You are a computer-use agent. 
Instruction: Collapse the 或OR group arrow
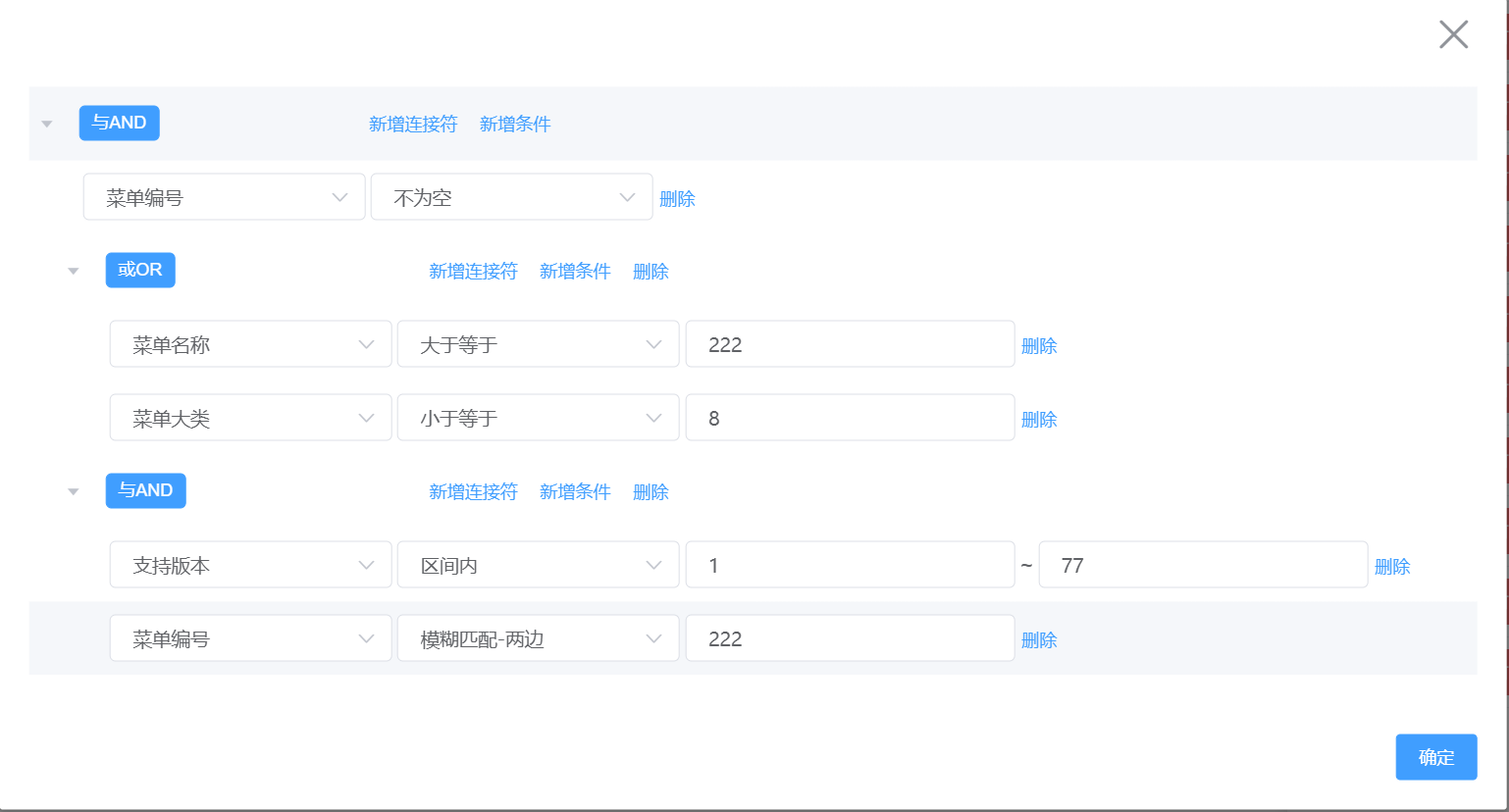[74, 272]
